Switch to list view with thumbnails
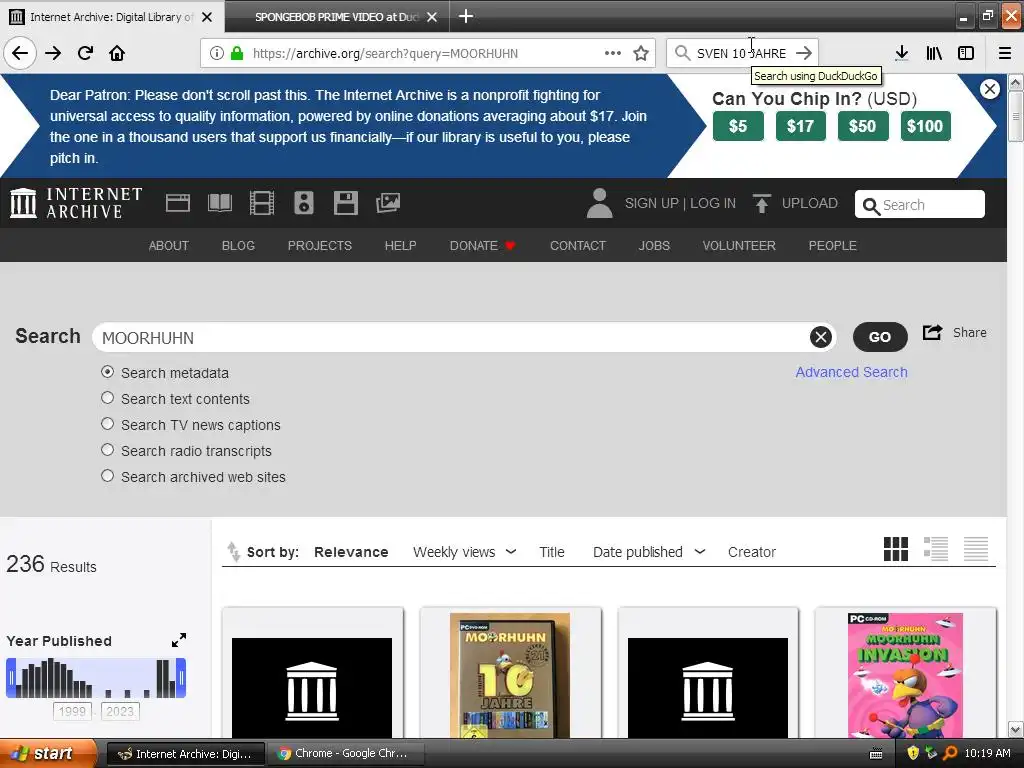This screenshot has width=1024, height=768. pos(935,549)
